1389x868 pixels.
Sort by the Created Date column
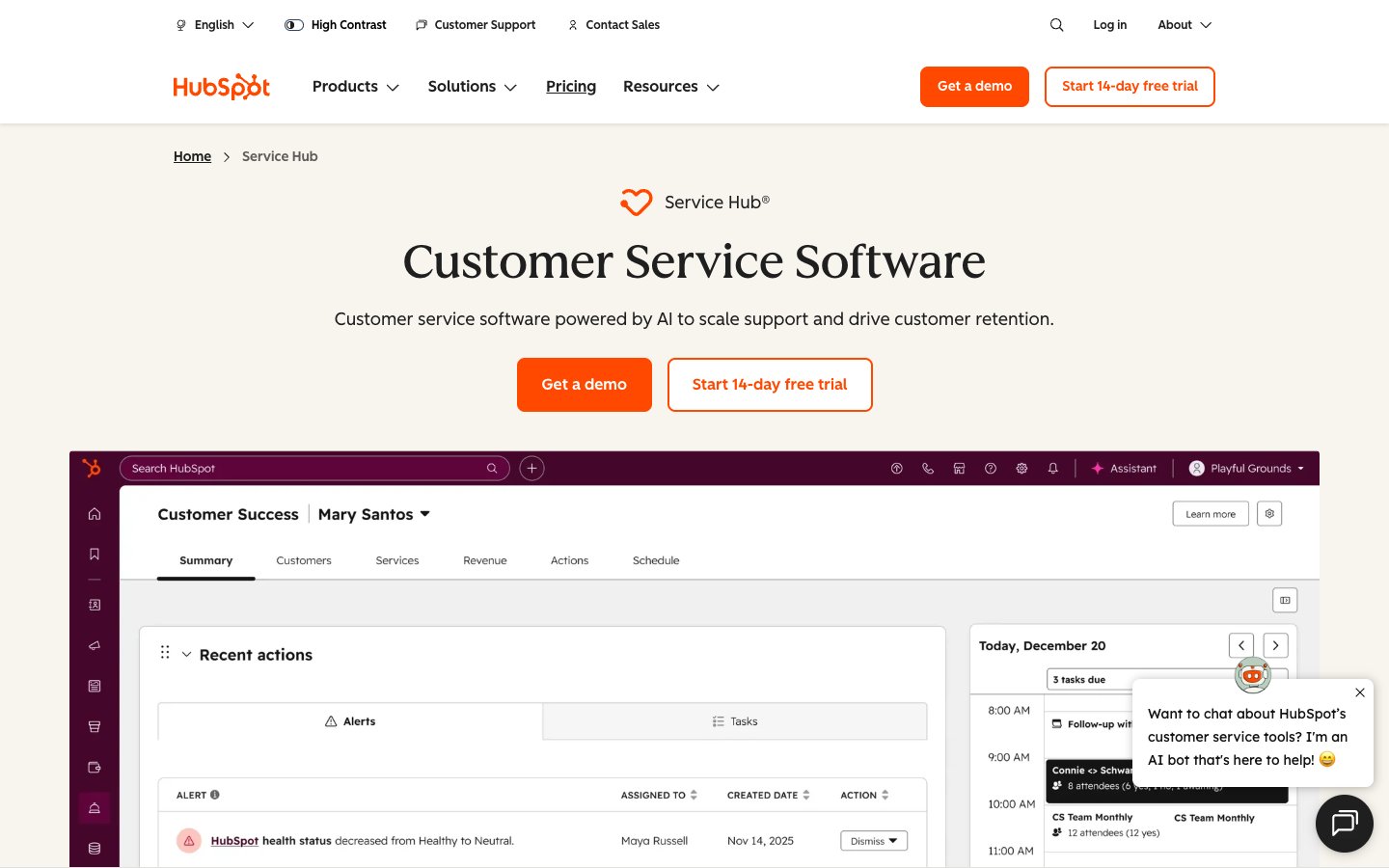pos(768,796)
